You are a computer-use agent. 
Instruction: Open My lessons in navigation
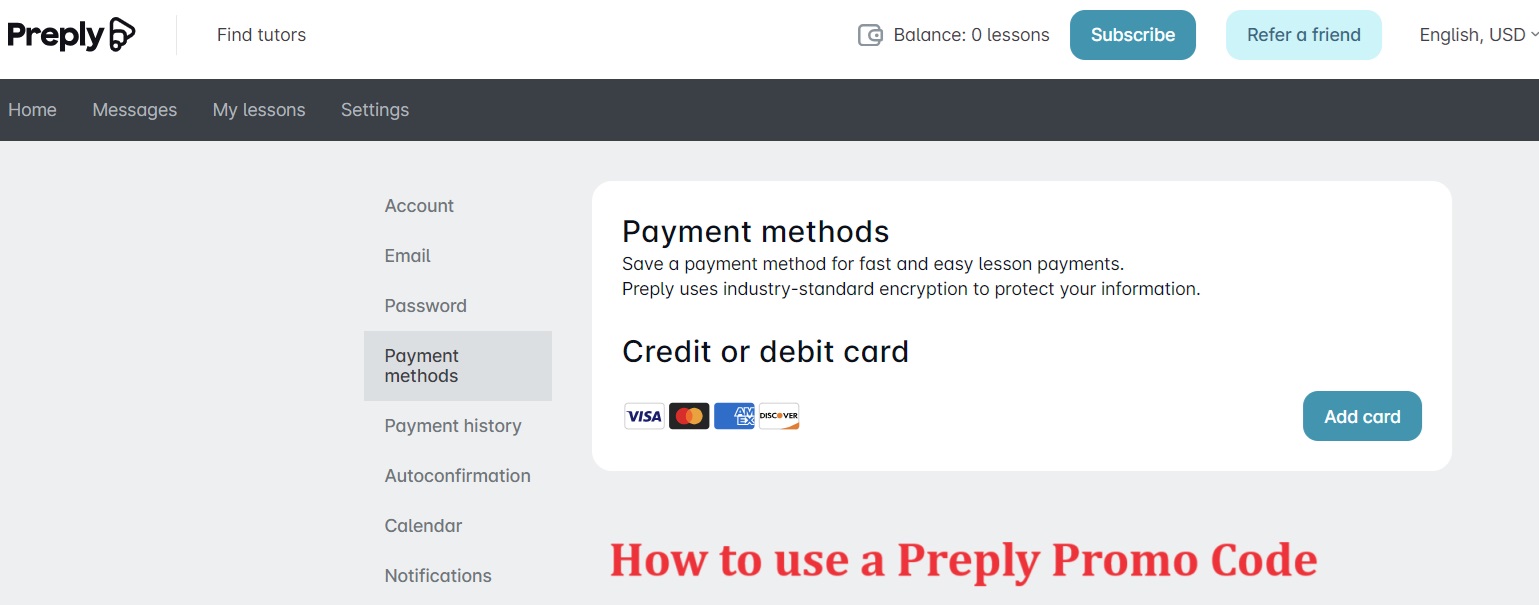click(x=259, y=110)
